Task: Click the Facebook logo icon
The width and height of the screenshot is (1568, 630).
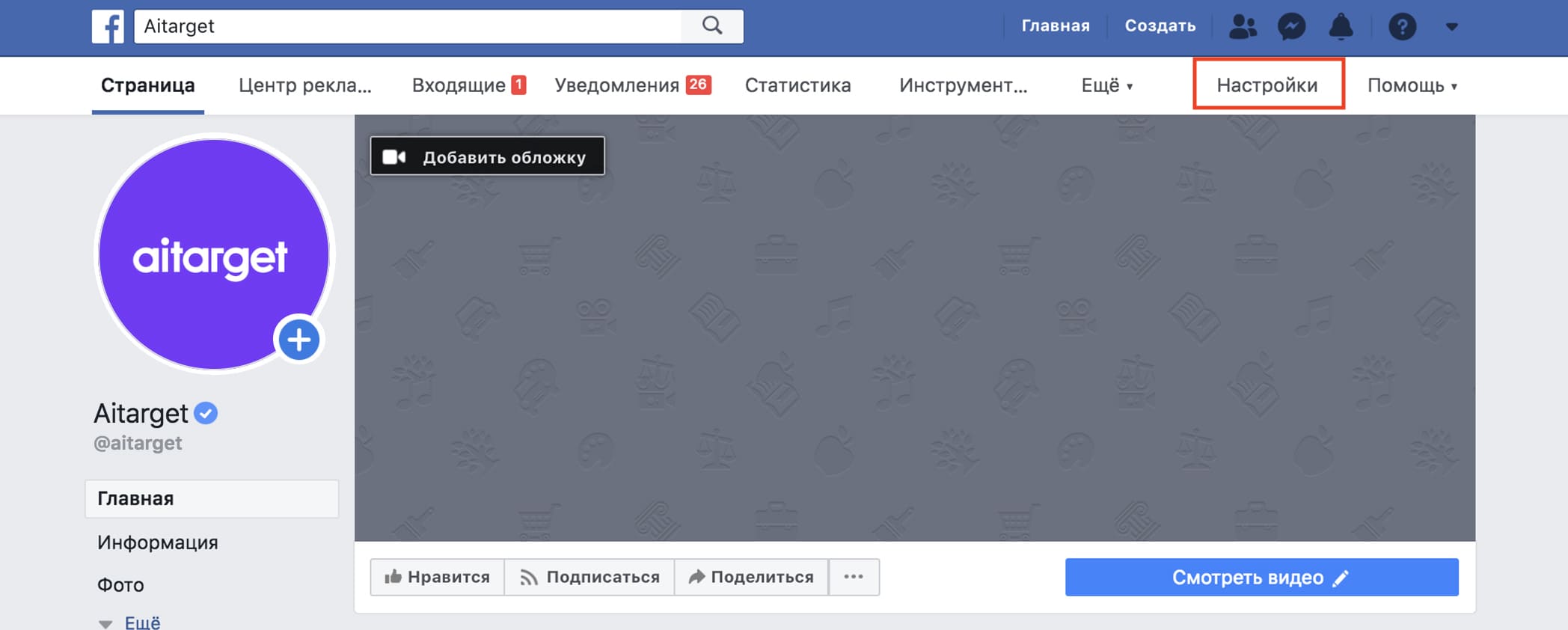Action: 108,27
